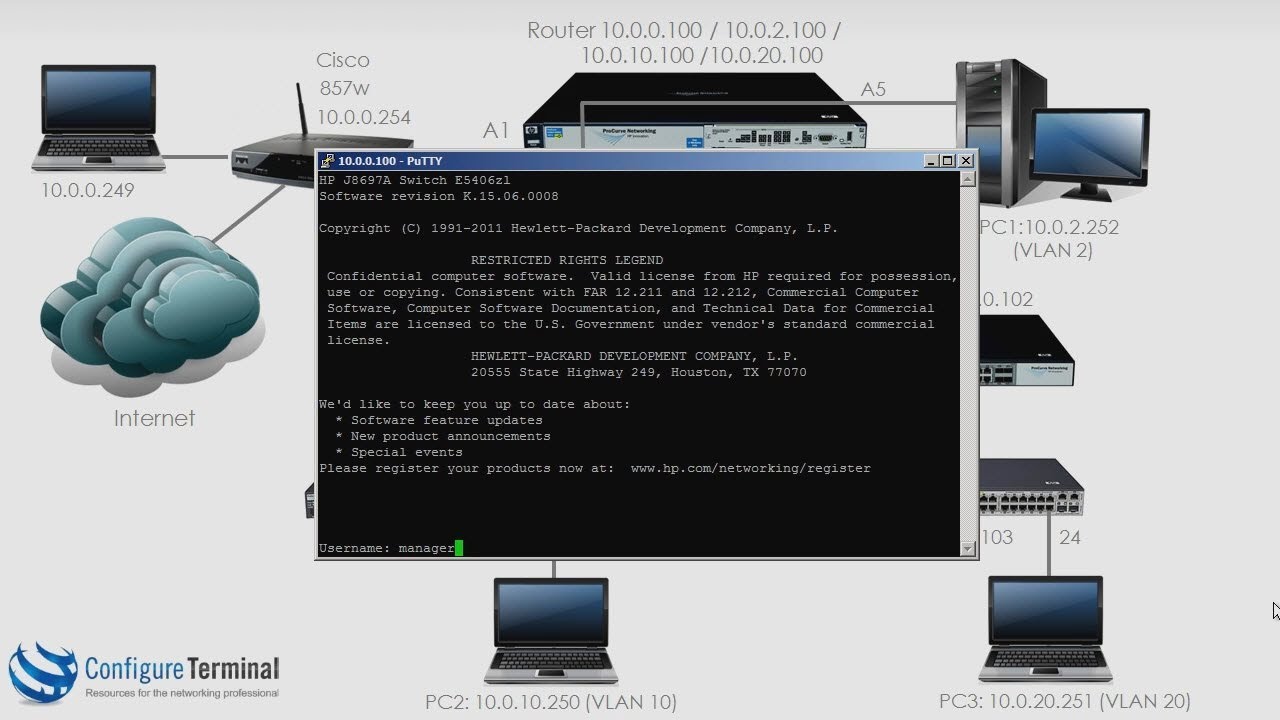Image resolution: width=1280 pixels, height=720 pixels.
Task: Click the ProCurve router chassis image
Action: (694, 112)
